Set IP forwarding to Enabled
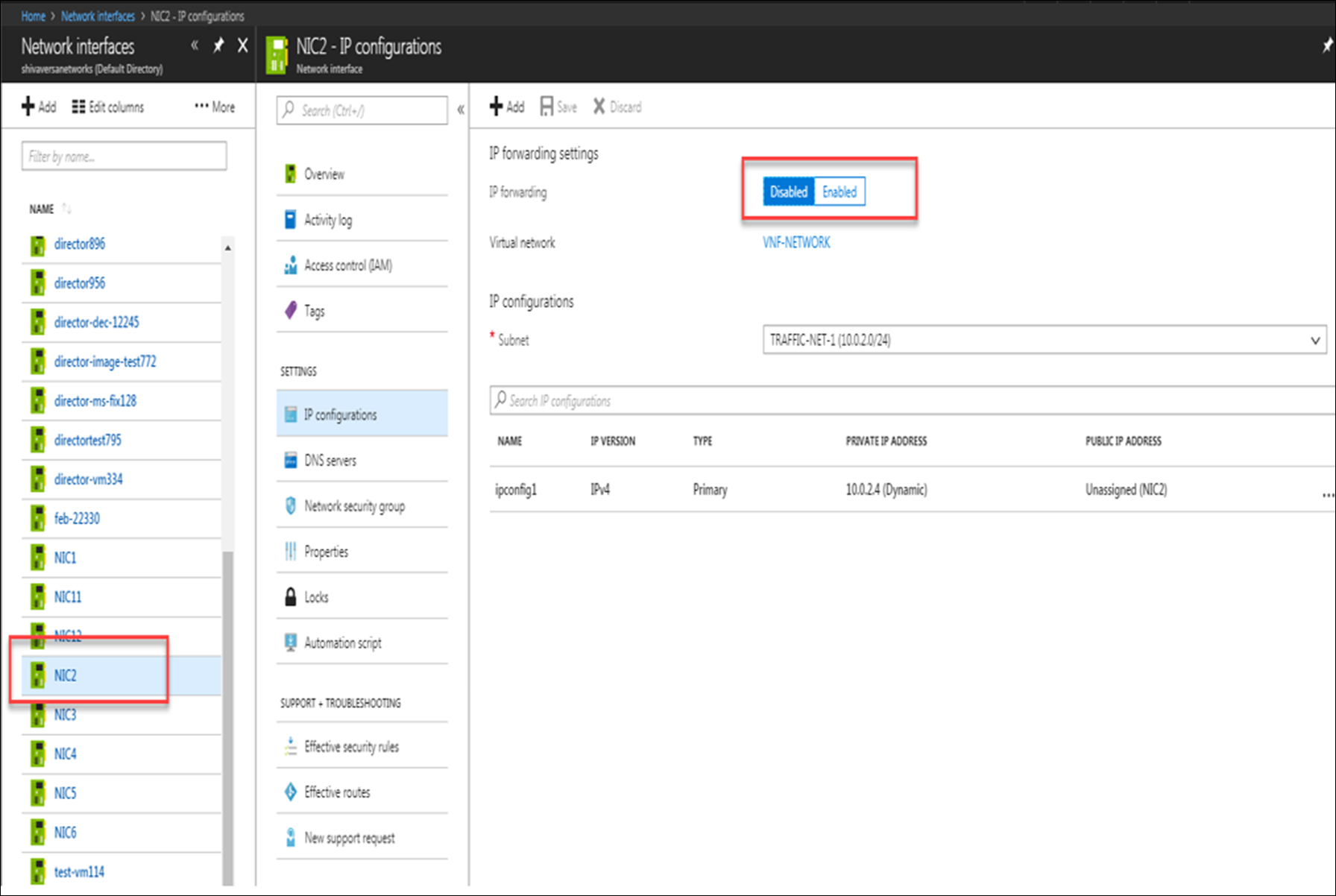 [839, 192]
